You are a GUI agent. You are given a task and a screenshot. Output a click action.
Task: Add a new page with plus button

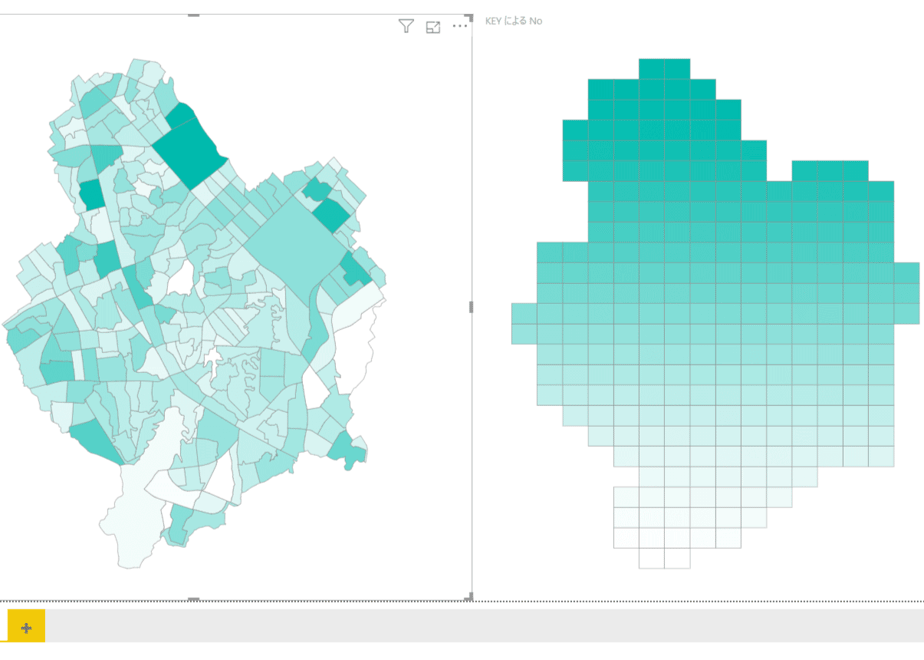point(26,628)
